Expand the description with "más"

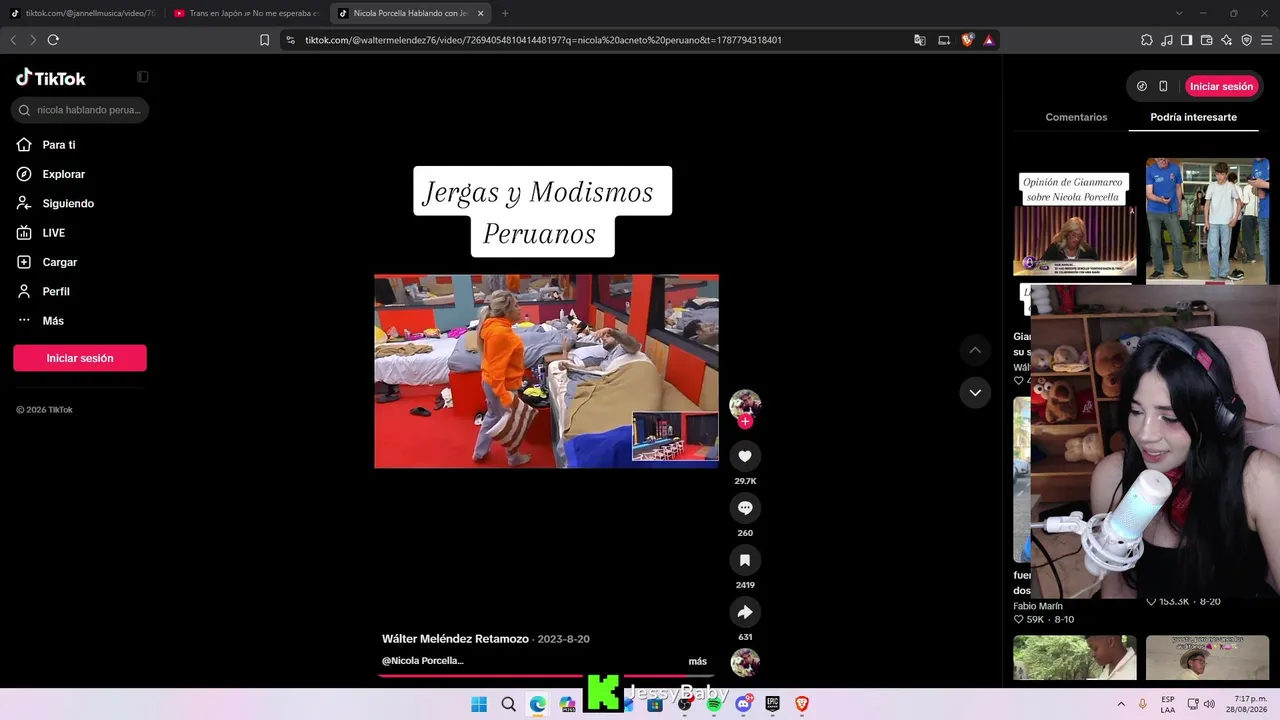697,661
